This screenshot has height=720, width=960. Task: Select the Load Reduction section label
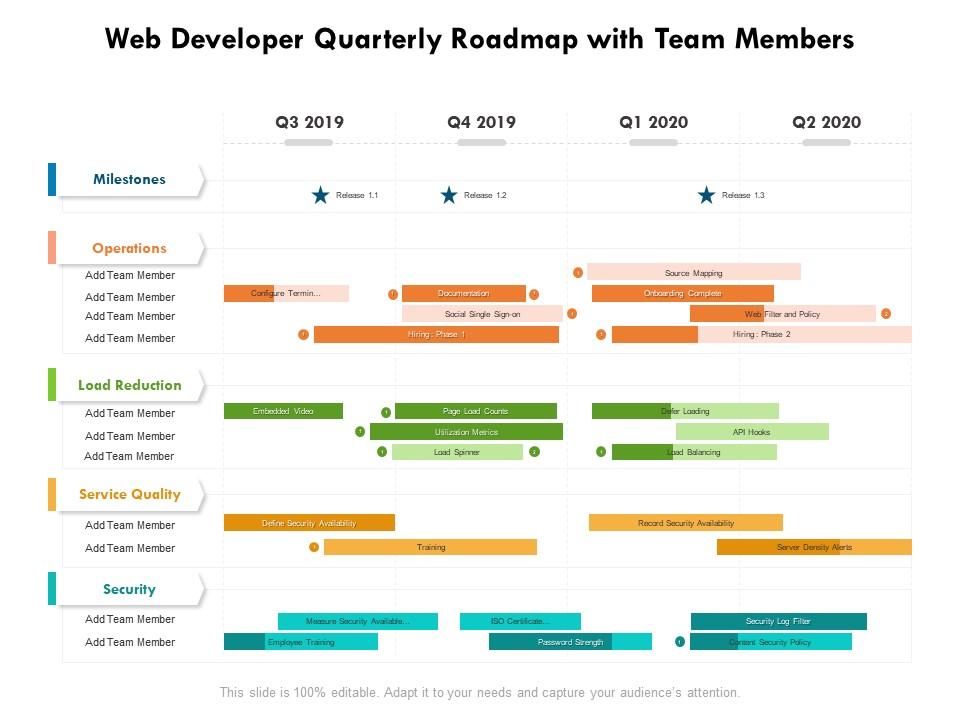point(130,385)
